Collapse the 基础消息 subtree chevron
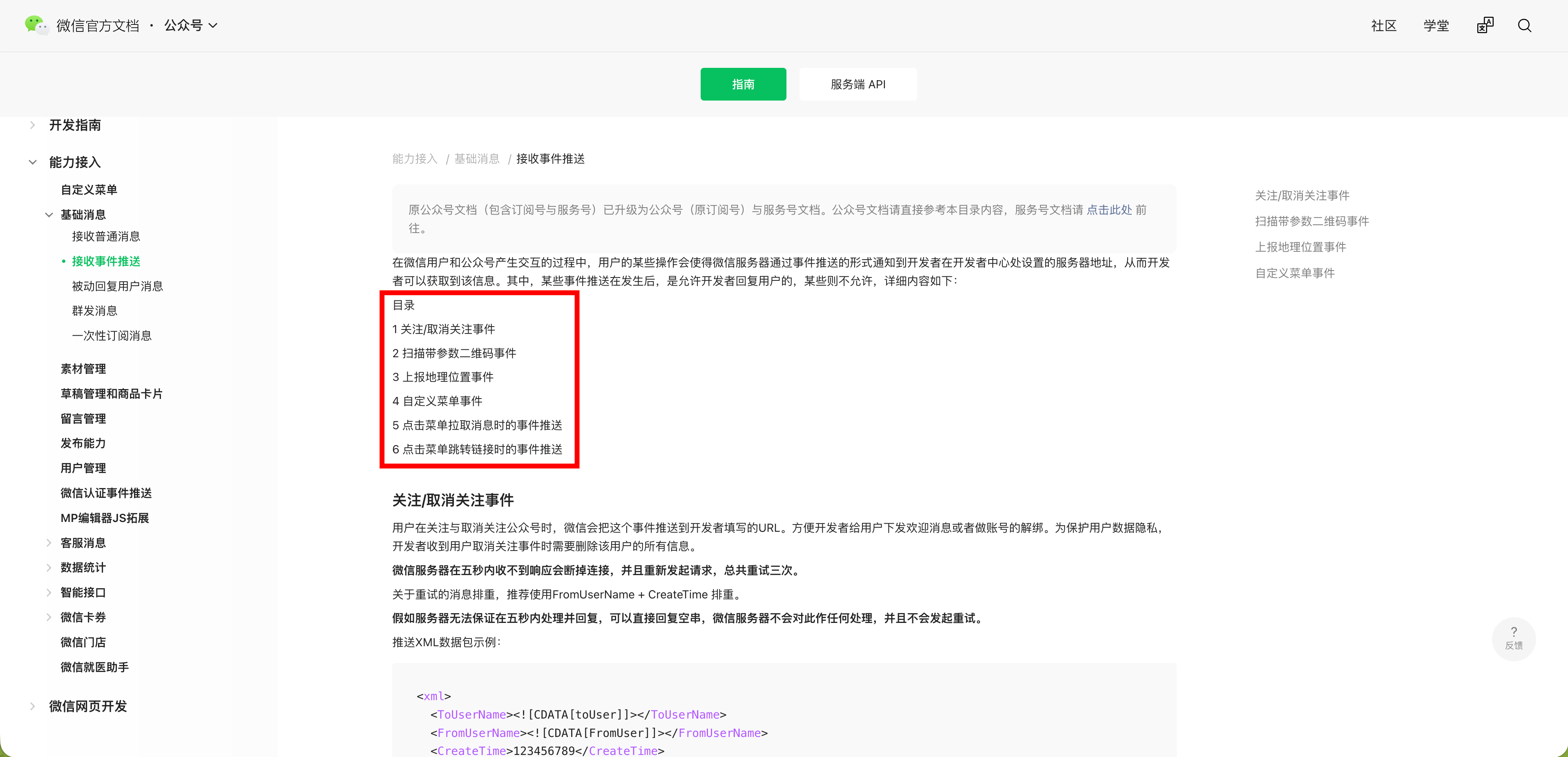The height and width of the screenshot is (757, 1568). coord(49,214)
